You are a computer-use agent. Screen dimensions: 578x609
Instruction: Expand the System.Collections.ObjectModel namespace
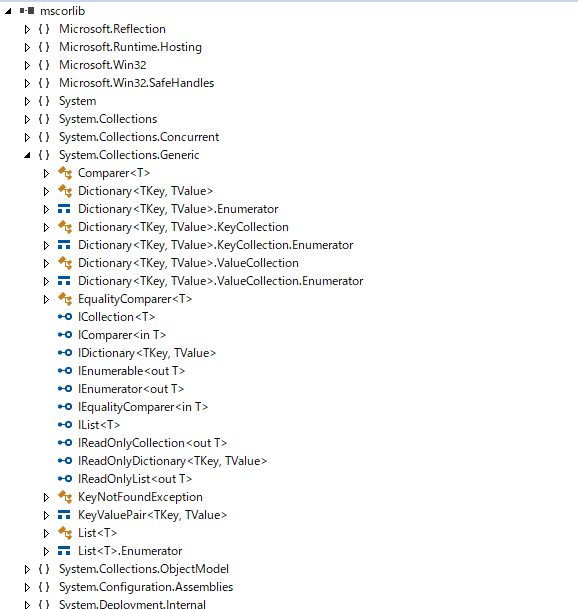click(27, 569)
